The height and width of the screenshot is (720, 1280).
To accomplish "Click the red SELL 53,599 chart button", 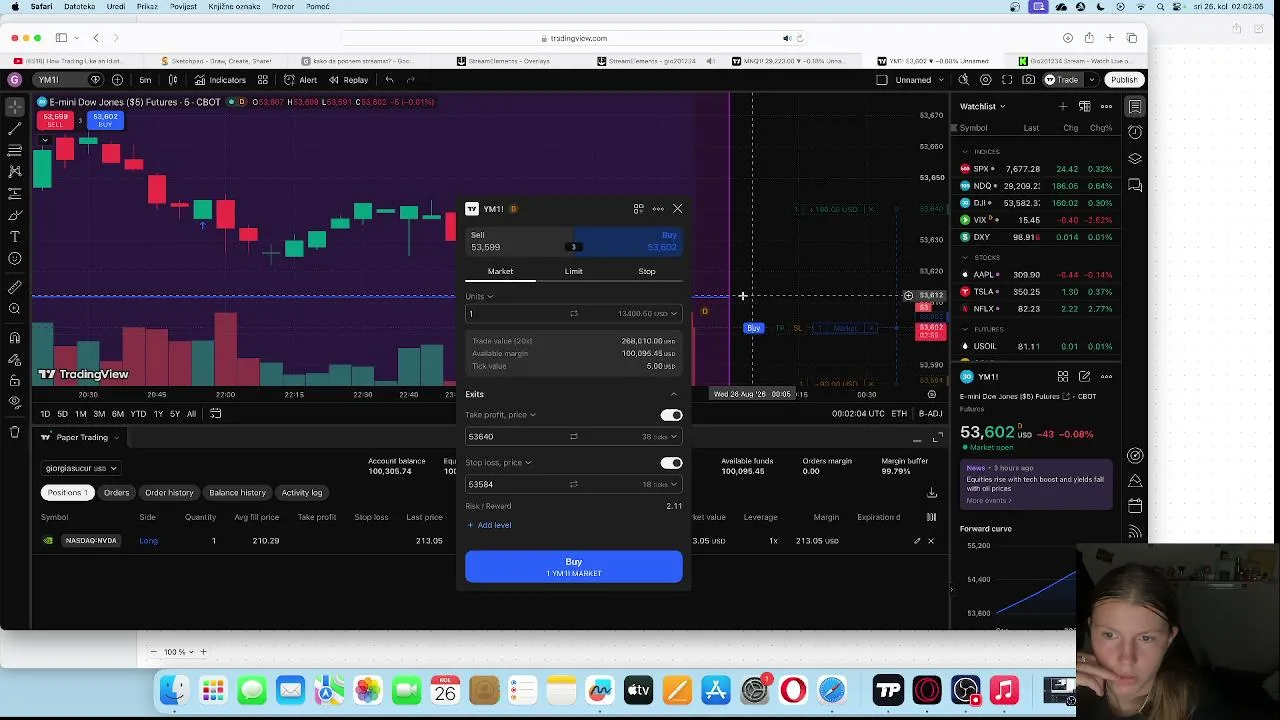I will (x=55, y=120).
